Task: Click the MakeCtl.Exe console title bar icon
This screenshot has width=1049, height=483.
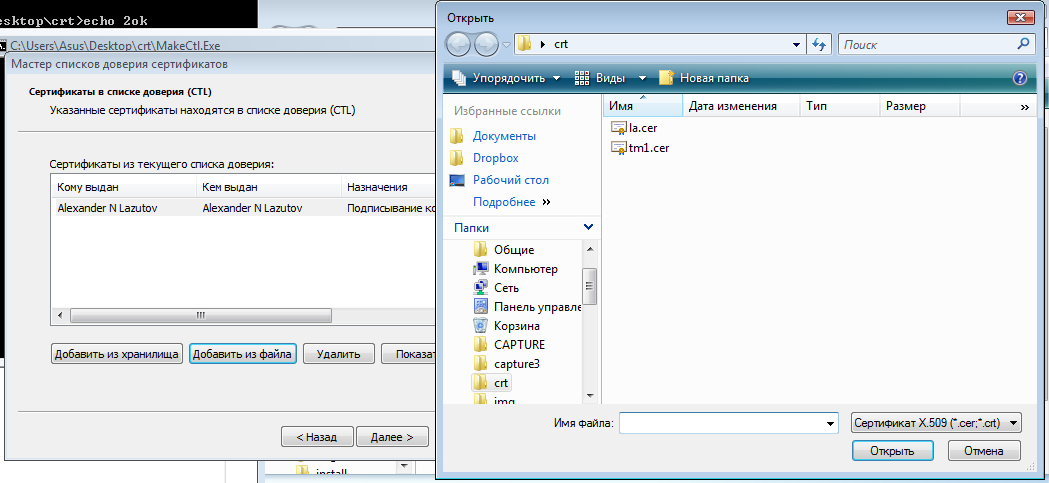Action: (x=4, y=46)
